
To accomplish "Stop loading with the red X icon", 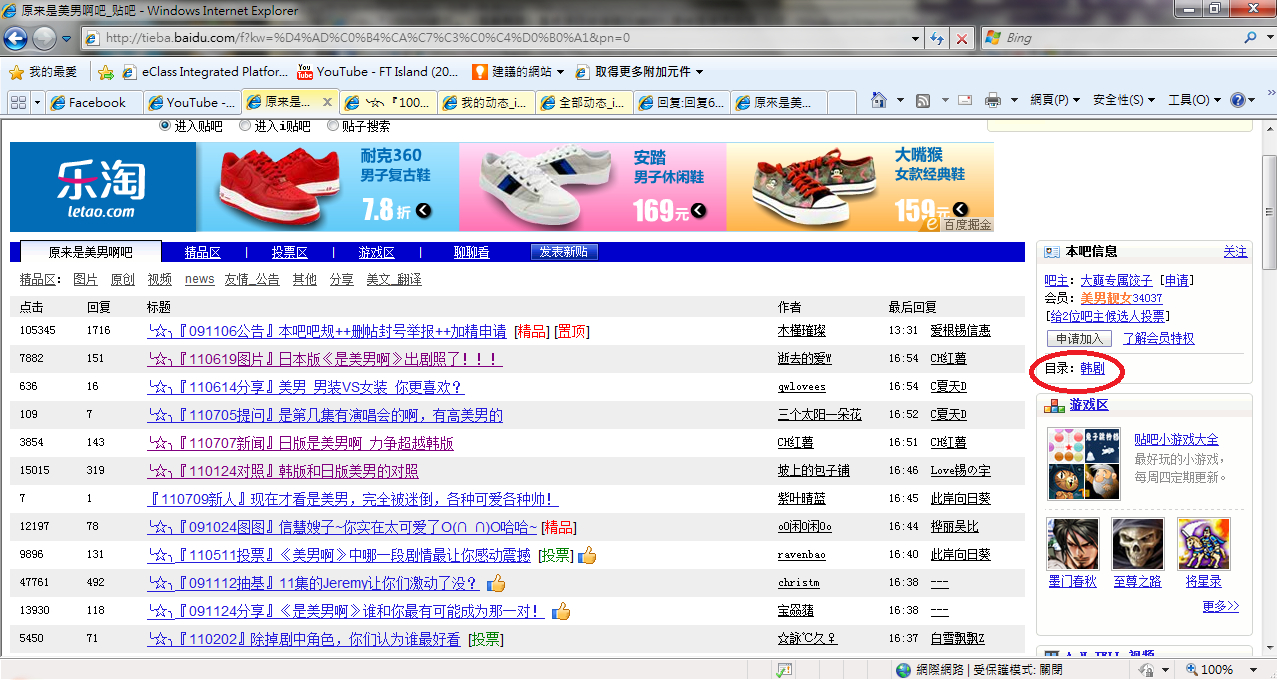I will (x=961, y=38).
